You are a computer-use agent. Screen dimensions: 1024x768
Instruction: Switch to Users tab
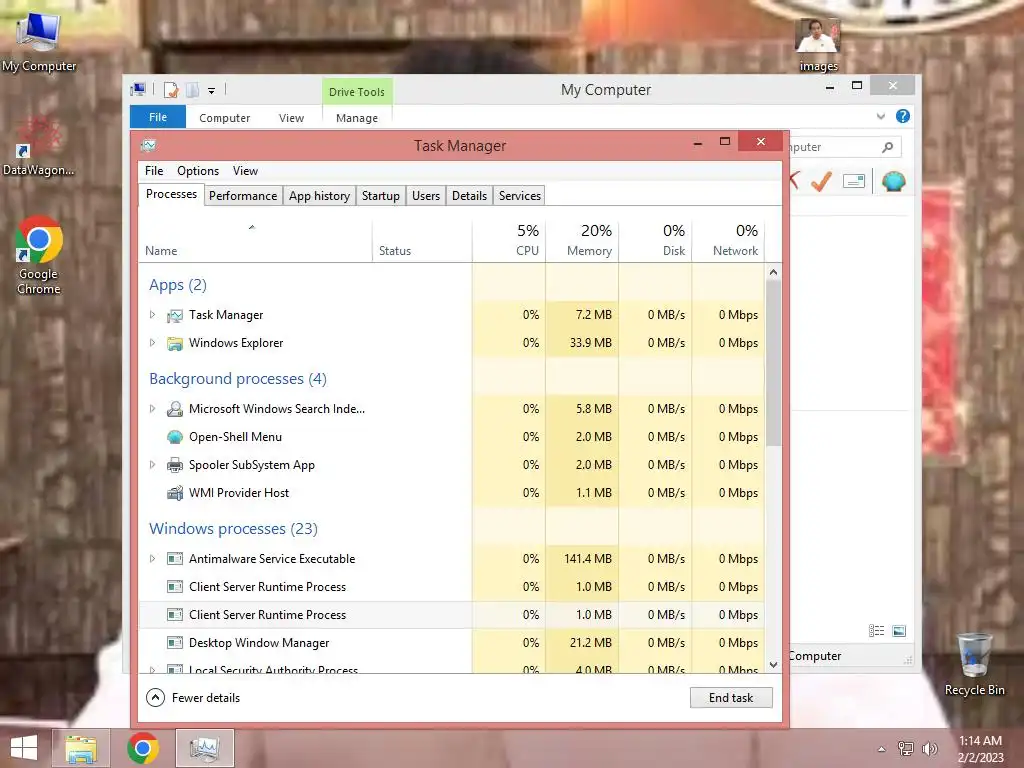[426, 196]
